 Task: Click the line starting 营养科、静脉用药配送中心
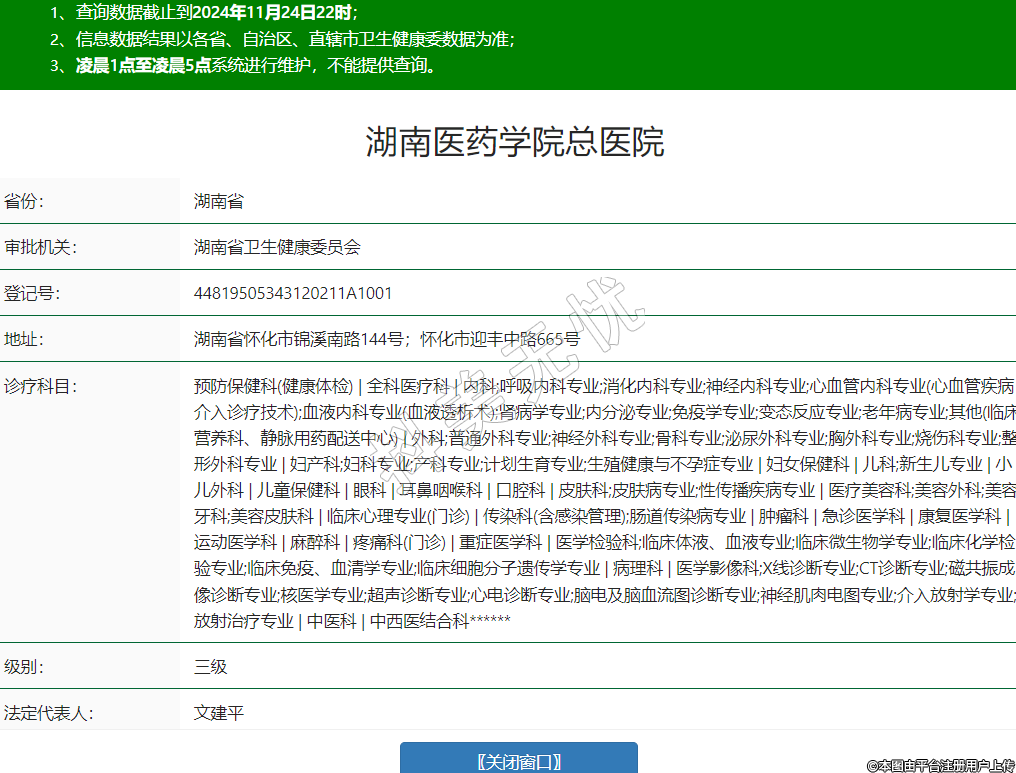pos(605,438)
